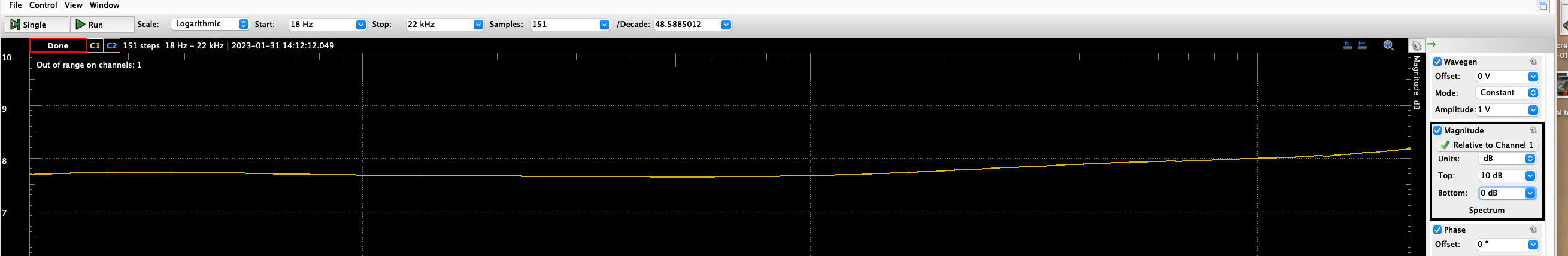Open Wavegen Amplitude dropdown

click(1533, 110)
